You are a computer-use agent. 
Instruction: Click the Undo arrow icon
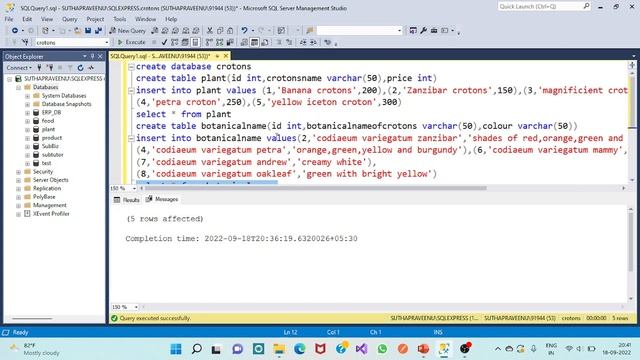pyautogui.click(x=244, y=31)
